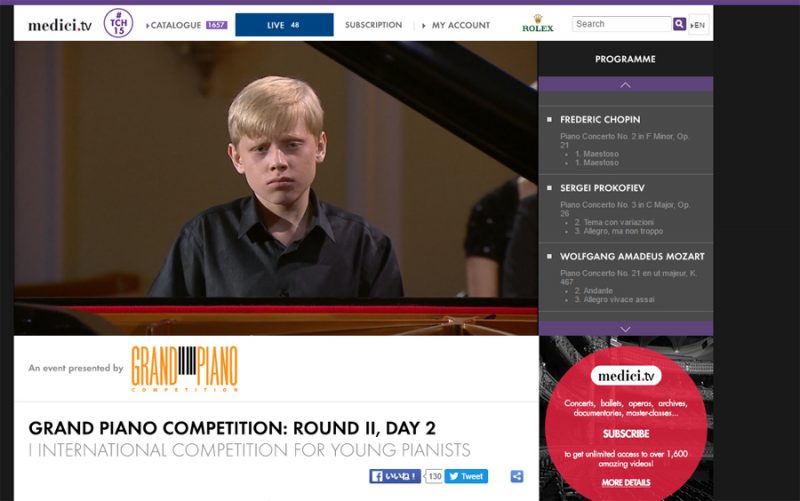Open the EN language selector

698,24
